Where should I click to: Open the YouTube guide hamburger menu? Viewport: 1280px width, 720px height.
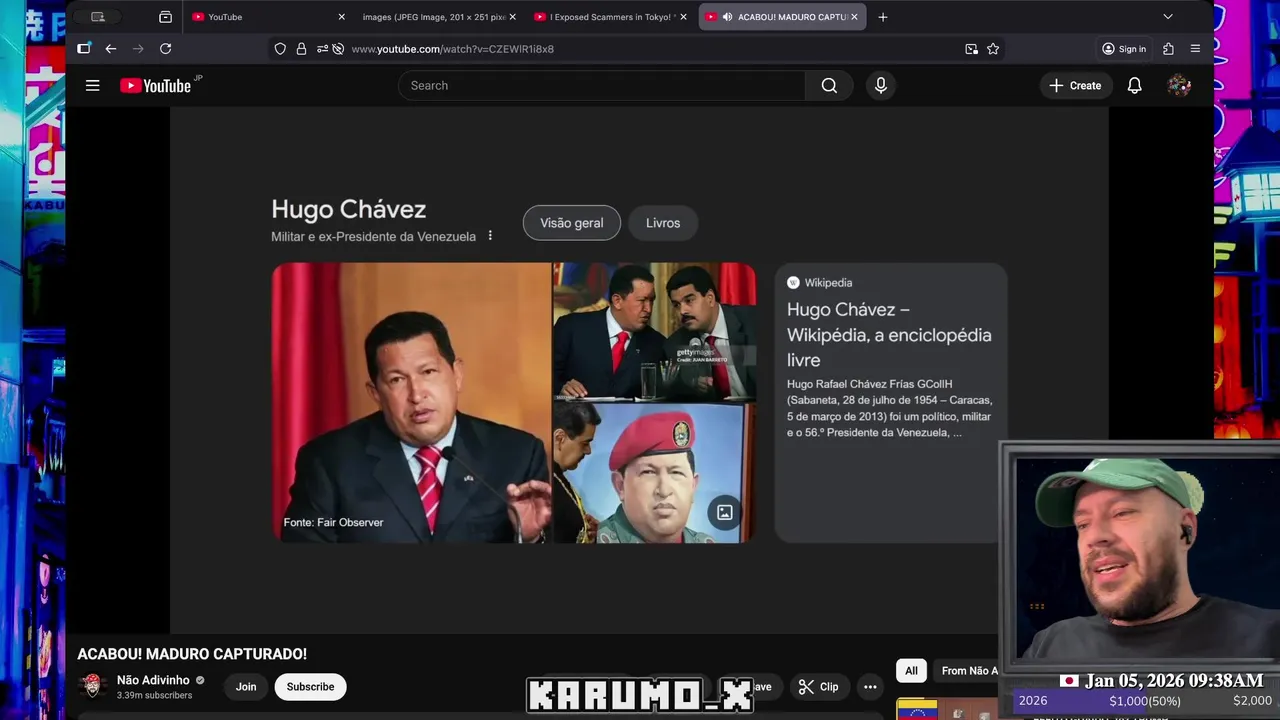[x=92, y=86]
